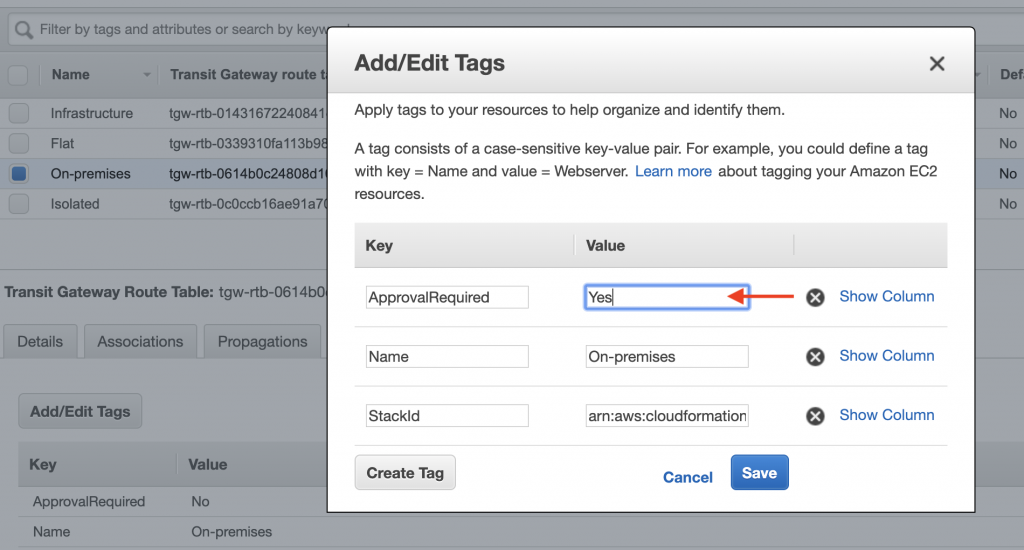The image size is (1024, 550).
Task: Open the Propagations tab
Action: [x=262, y=341]
